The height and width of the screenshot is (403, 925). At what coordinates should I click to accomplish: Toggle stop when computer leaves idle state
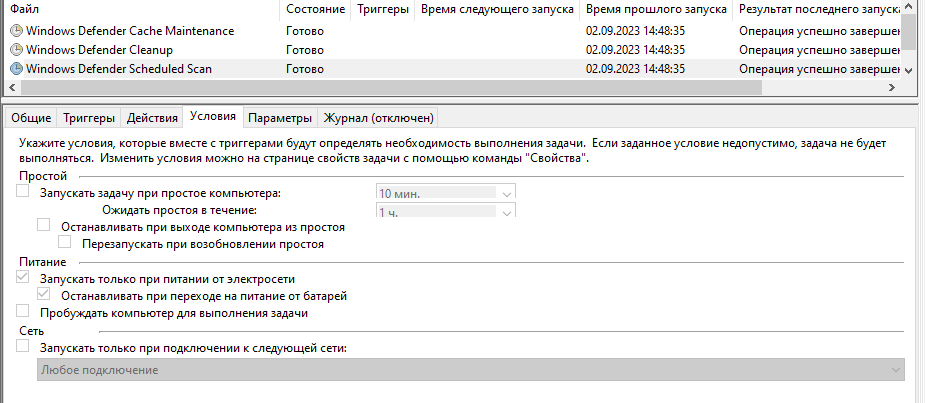(x=44, y=225)
